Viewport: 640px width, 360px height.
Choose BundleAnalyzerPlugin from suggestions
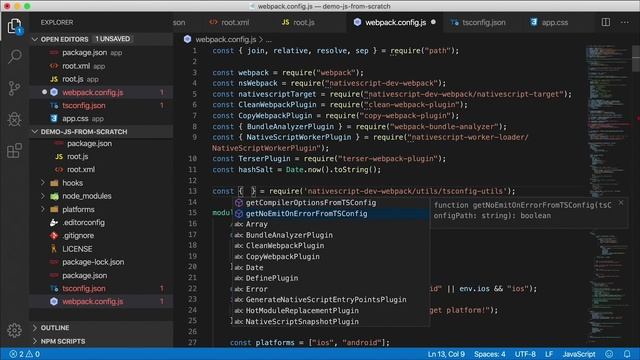(331, 235)
